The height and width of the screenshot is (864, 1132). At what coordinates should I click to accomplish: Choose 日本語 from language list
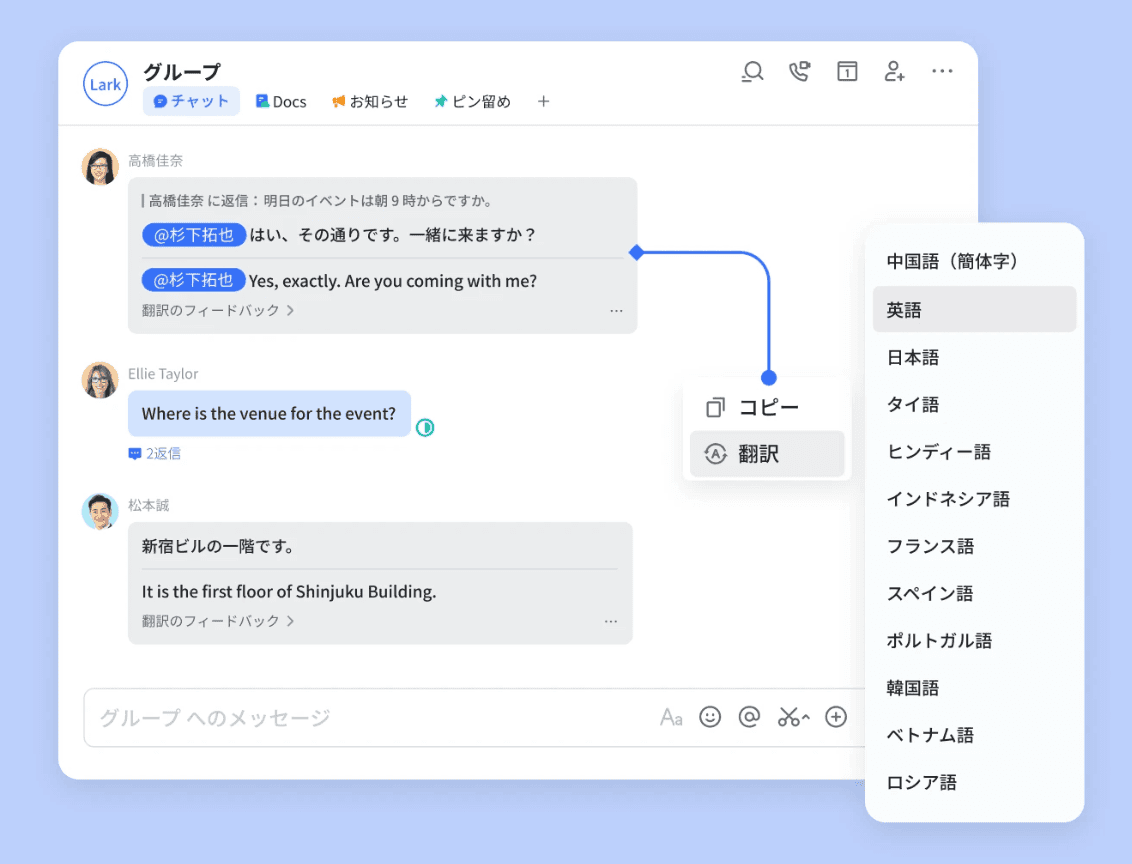tap(974, 357)
